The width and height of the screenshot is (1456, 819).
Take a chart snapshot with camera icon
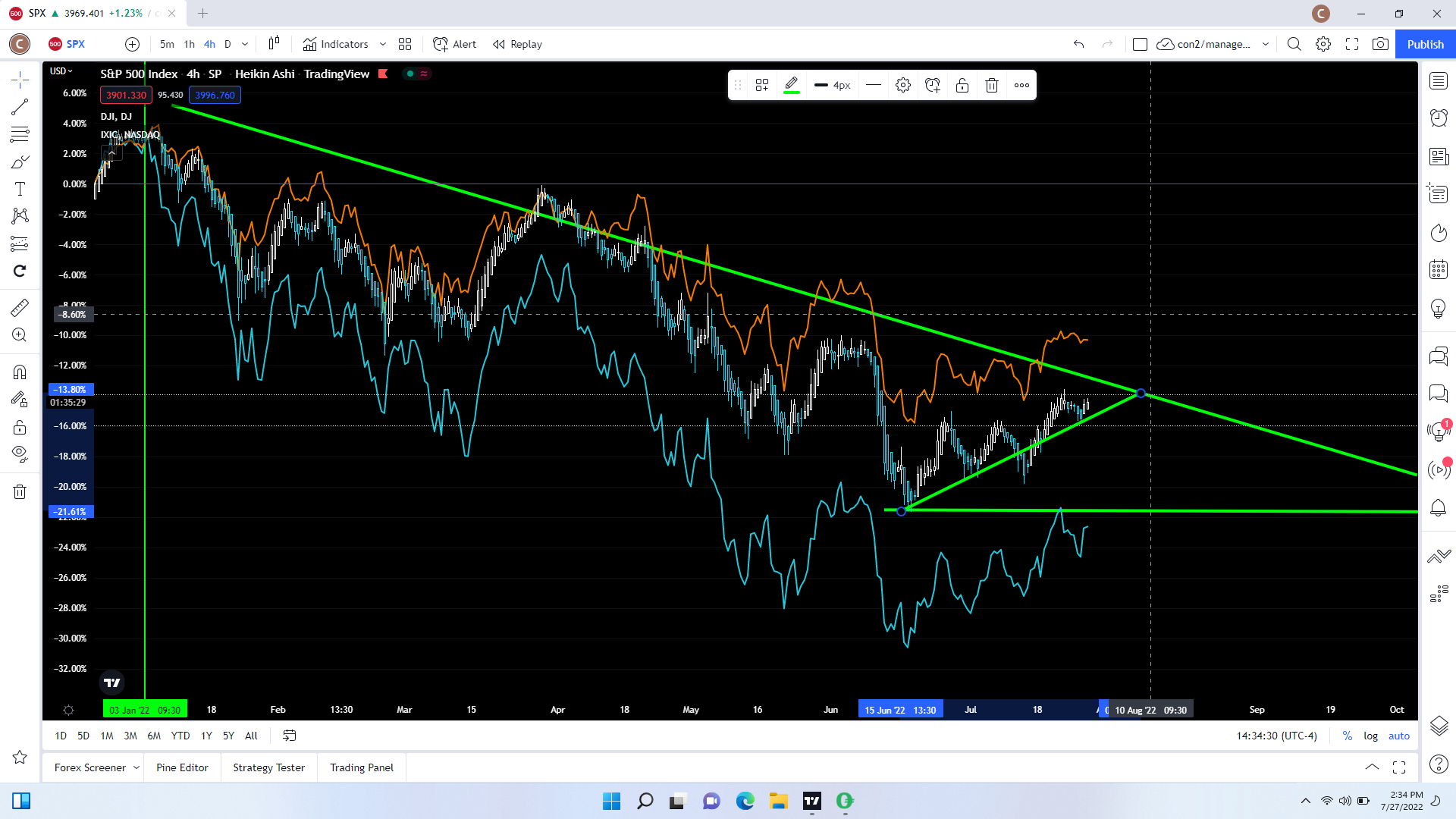[1380, 44]
